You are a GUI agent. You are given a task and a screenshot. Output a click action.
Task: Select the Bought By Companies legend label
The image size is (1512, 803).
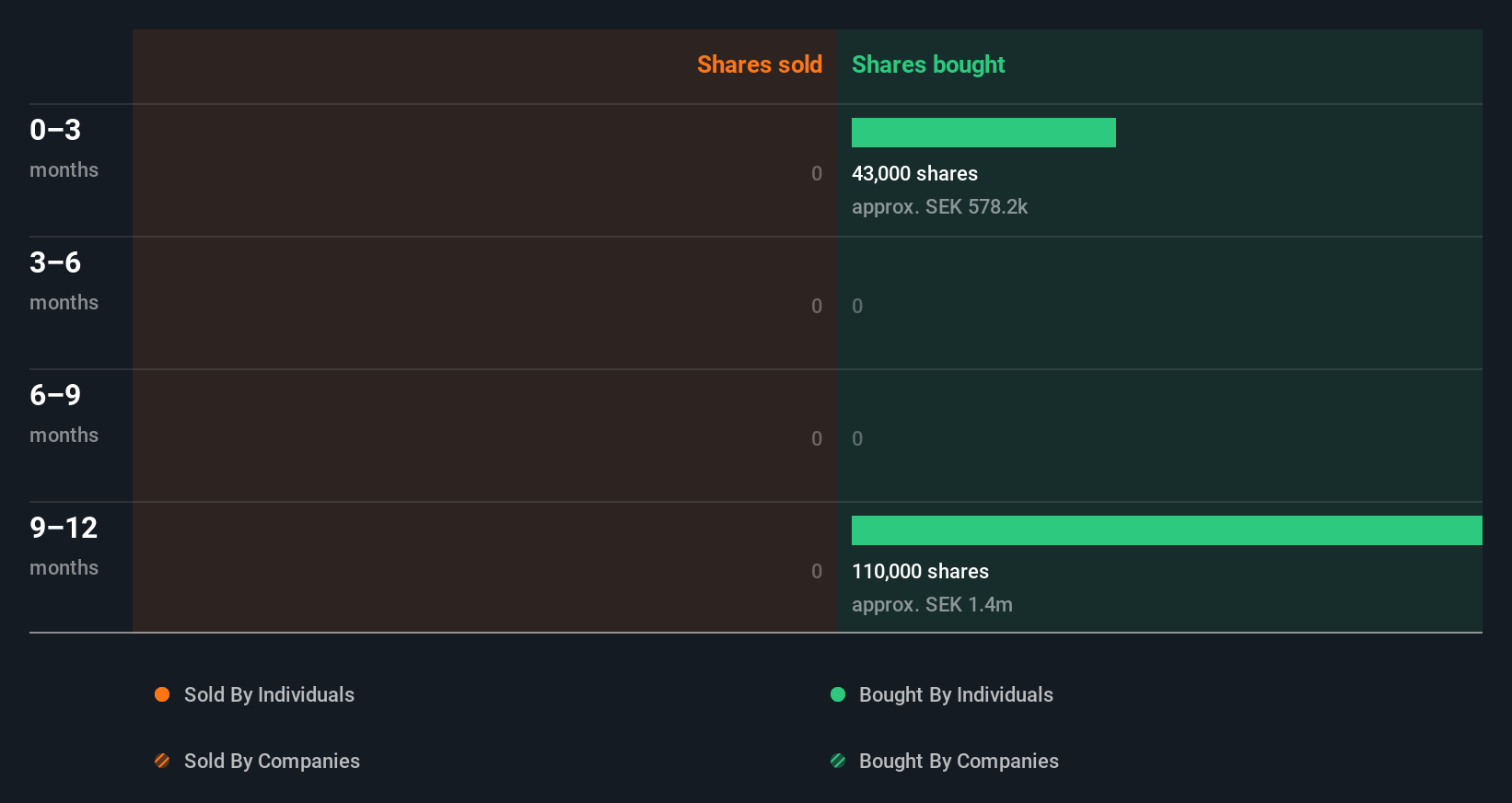[959, 762]
